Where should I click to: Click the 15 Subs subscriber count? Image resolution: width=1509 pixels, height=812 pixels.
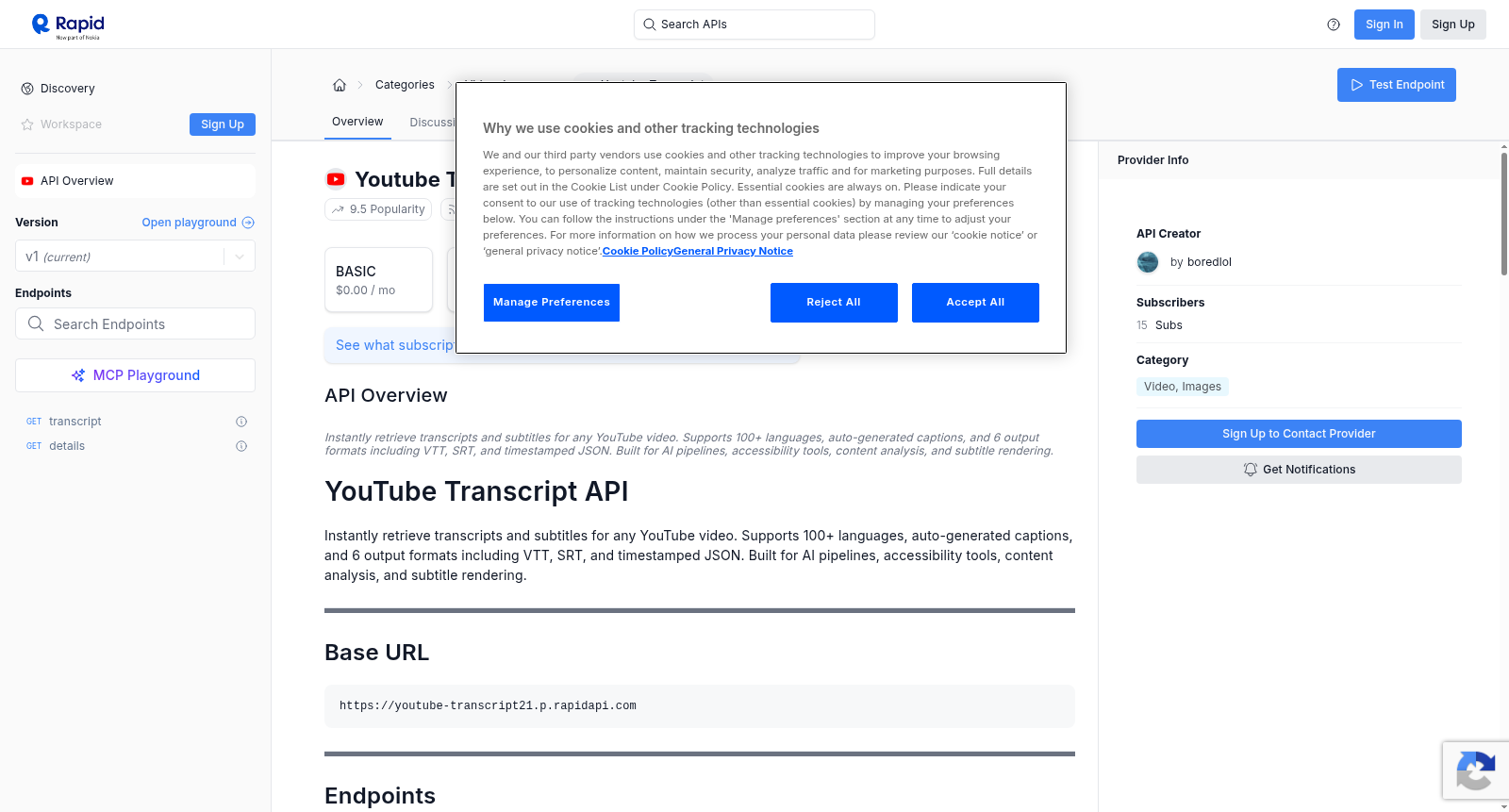tap(1159, 325)
